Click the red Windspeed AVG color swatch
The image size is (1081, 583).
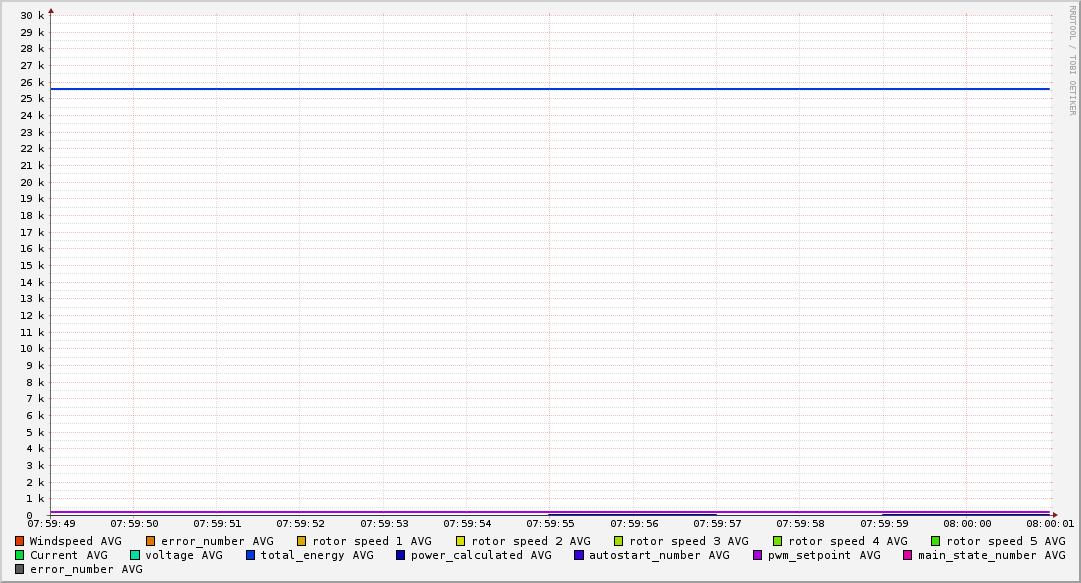point(19,541)
